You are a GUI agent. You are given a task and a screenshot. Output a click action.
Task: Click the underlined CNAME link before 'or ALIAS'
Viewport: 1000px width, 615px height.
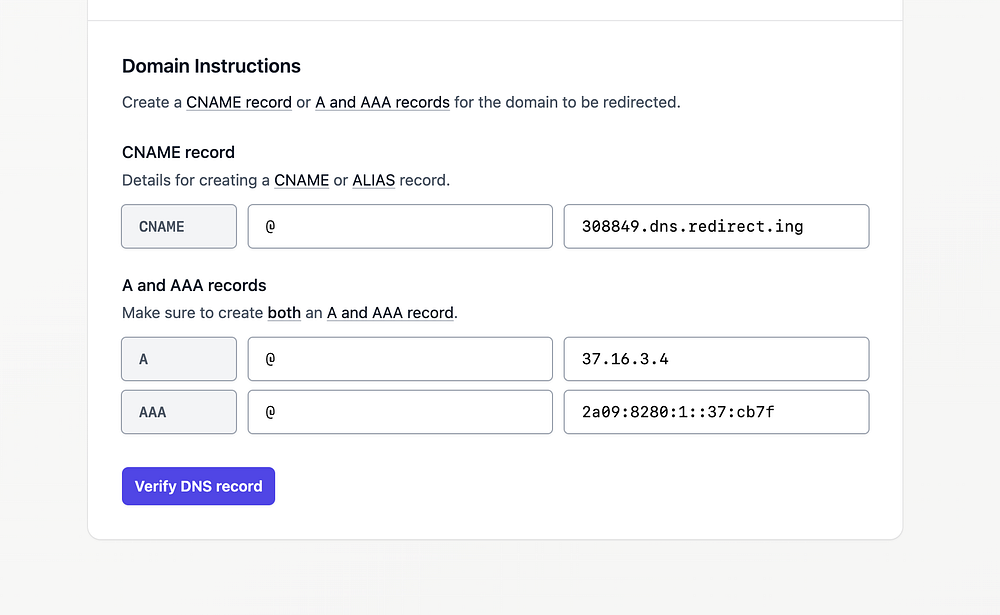click(302, 180)
